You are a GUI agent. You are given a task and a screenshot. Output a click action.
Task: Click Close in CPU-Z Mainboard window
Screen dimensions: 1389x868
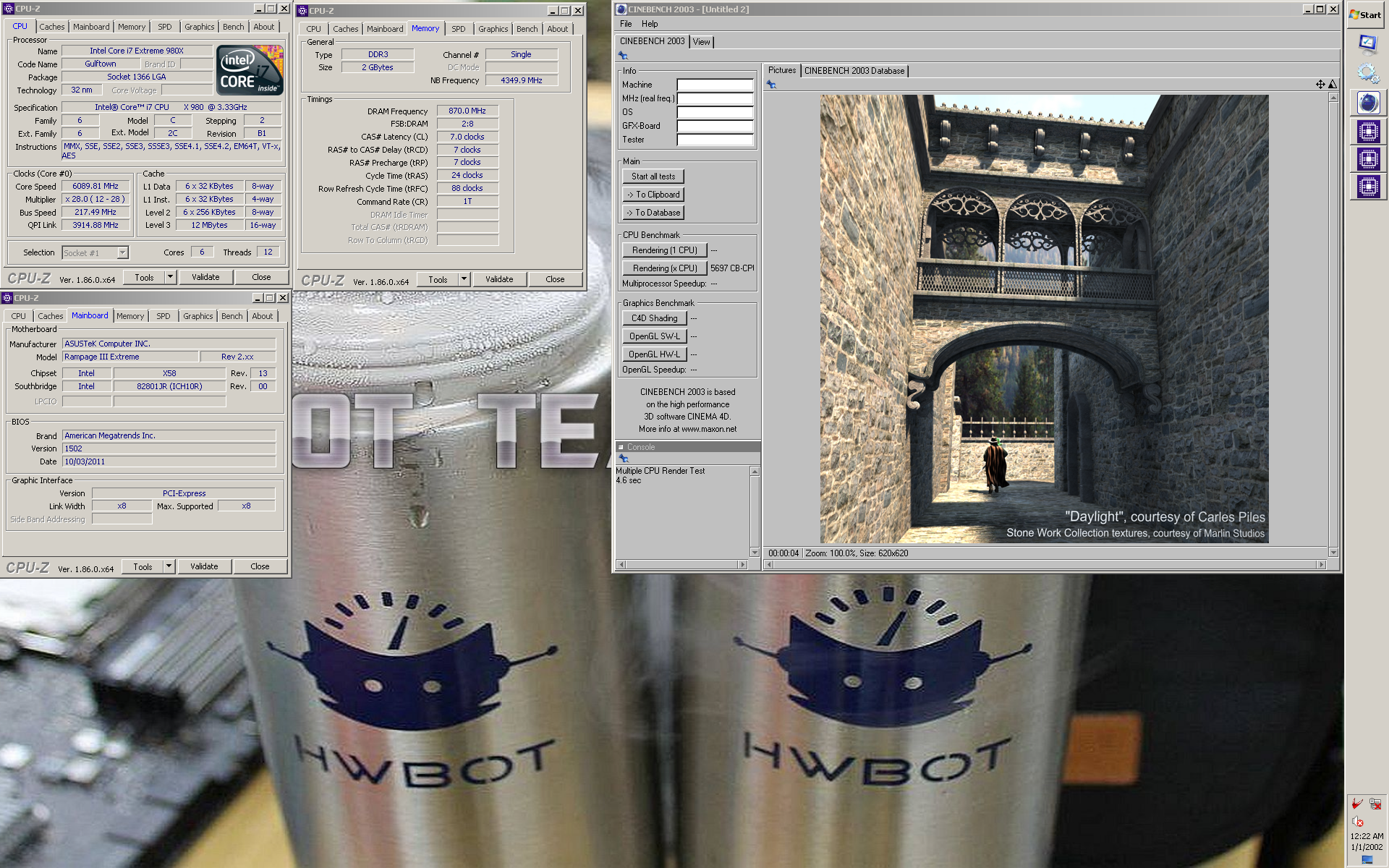(x=260, y=566)
